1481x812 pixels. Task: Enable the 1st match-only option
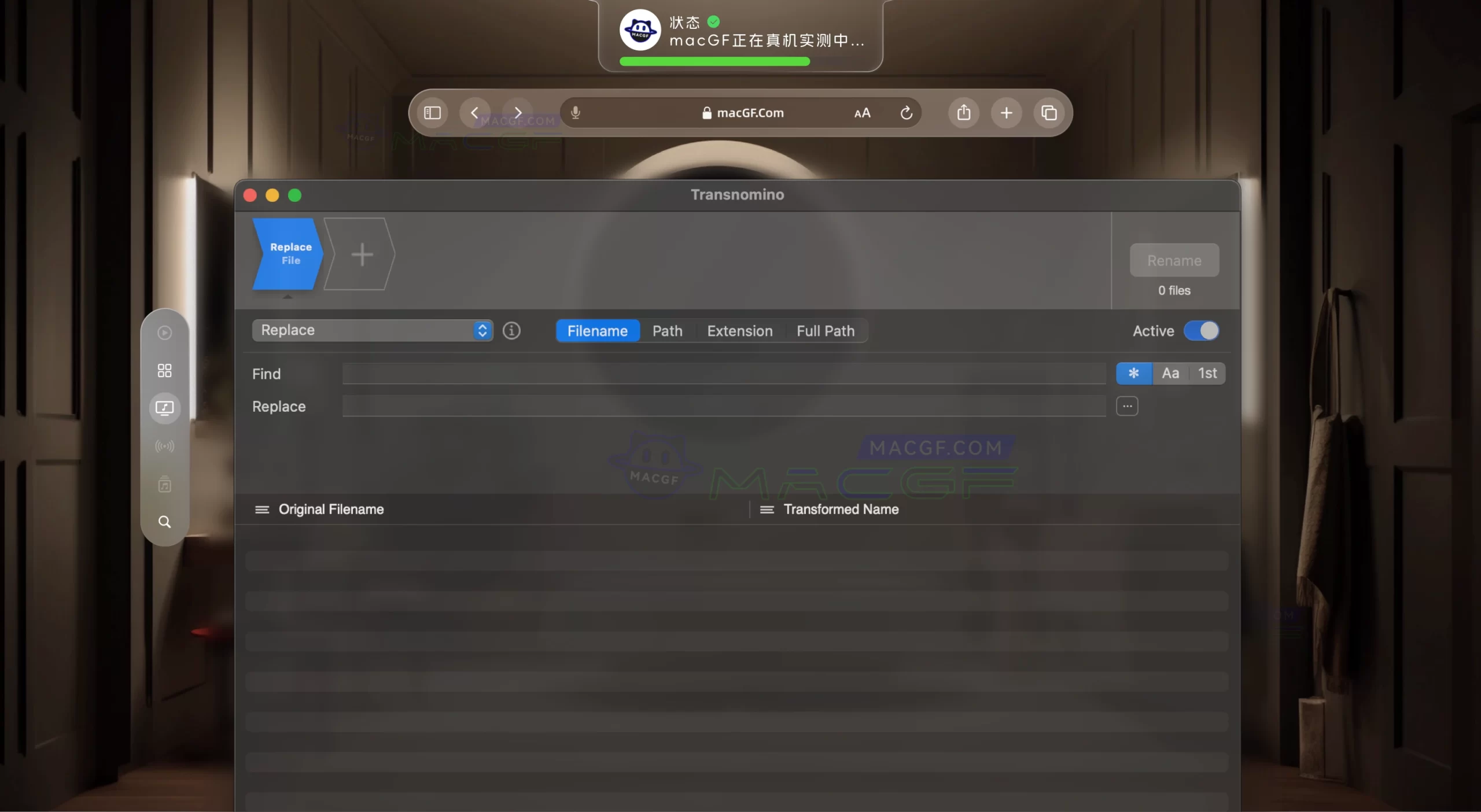tap(1207, 373)
